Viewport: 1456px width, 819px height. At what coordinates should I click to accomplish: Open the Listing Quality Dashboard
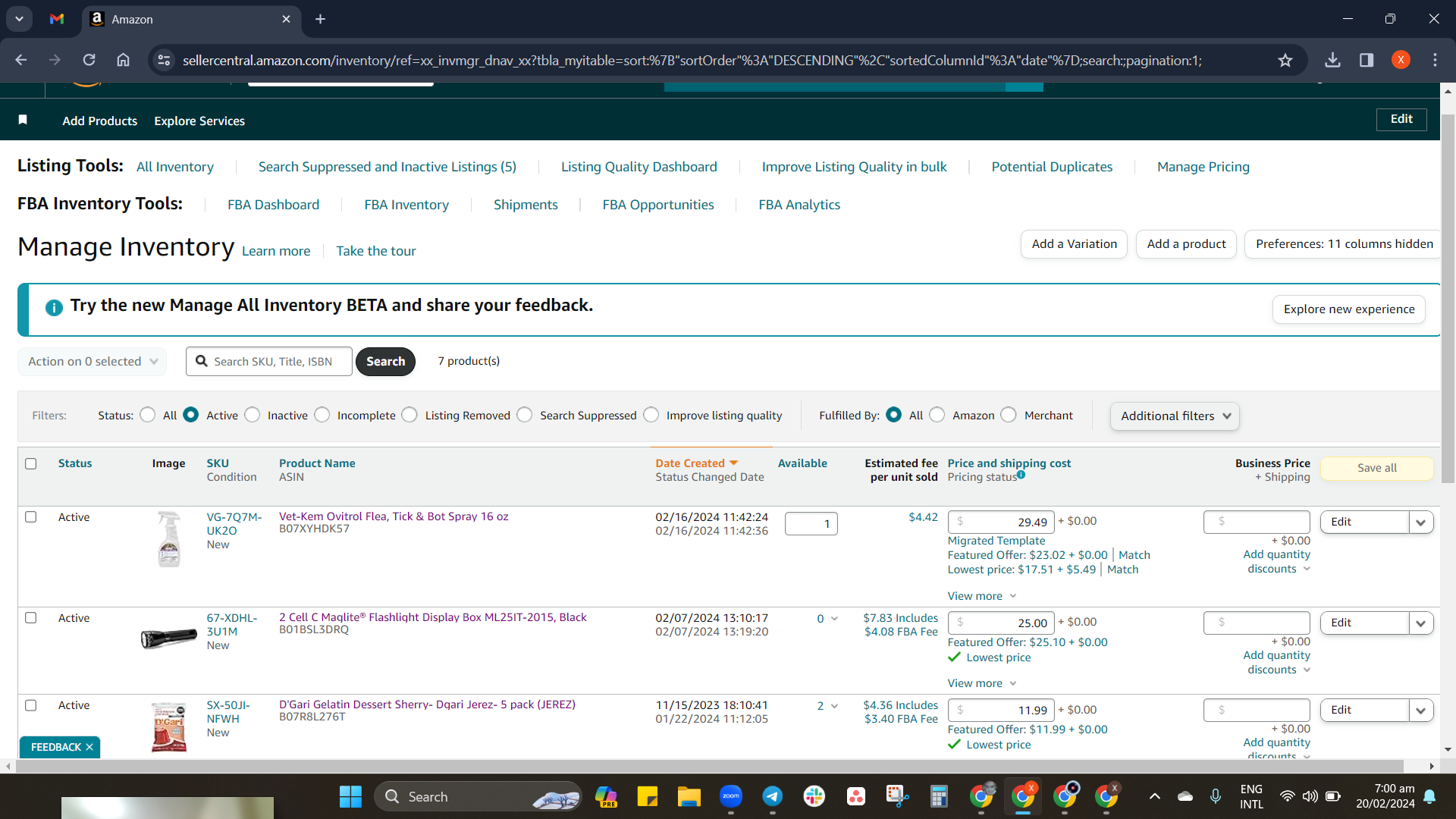[639, 167]
